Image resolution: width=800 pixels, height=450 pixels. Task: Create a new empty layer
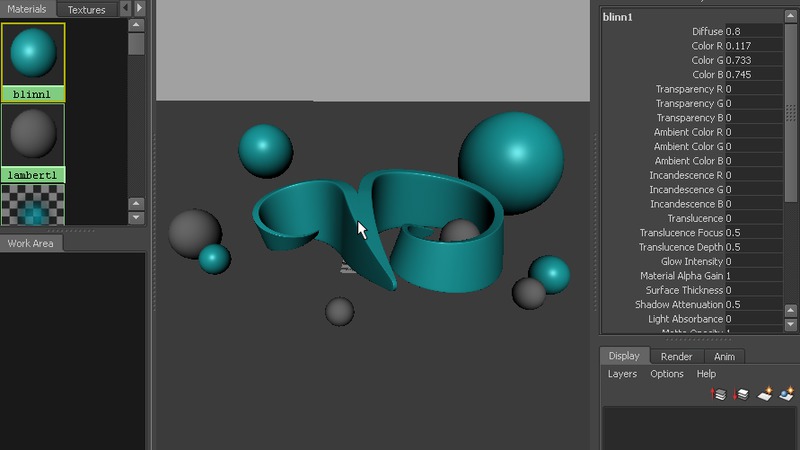tap(764, 395)
